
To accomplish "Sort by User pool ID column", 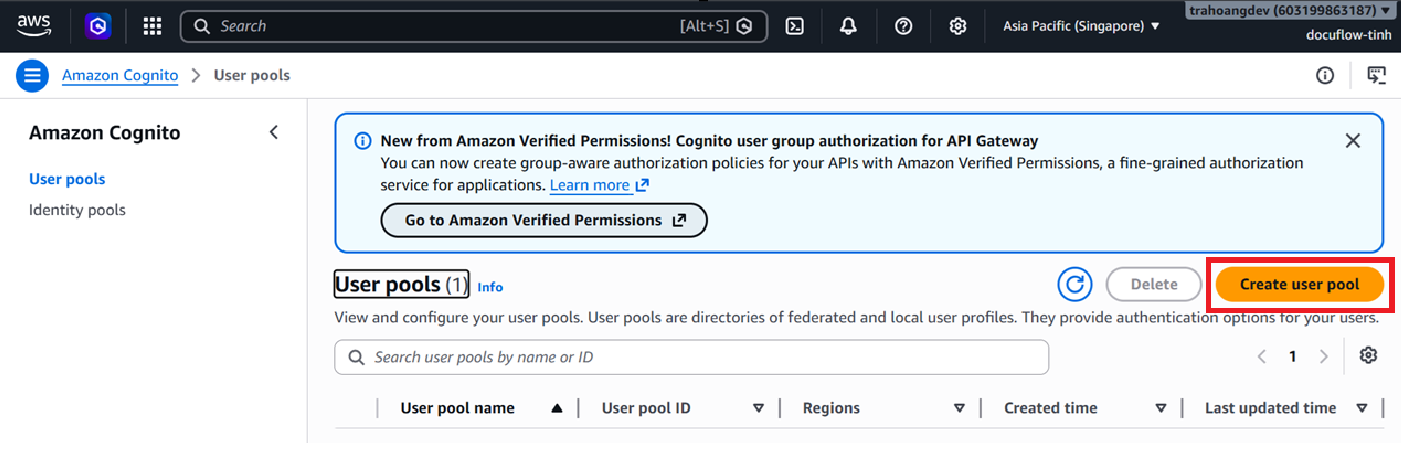I will [x=758, y=408].
